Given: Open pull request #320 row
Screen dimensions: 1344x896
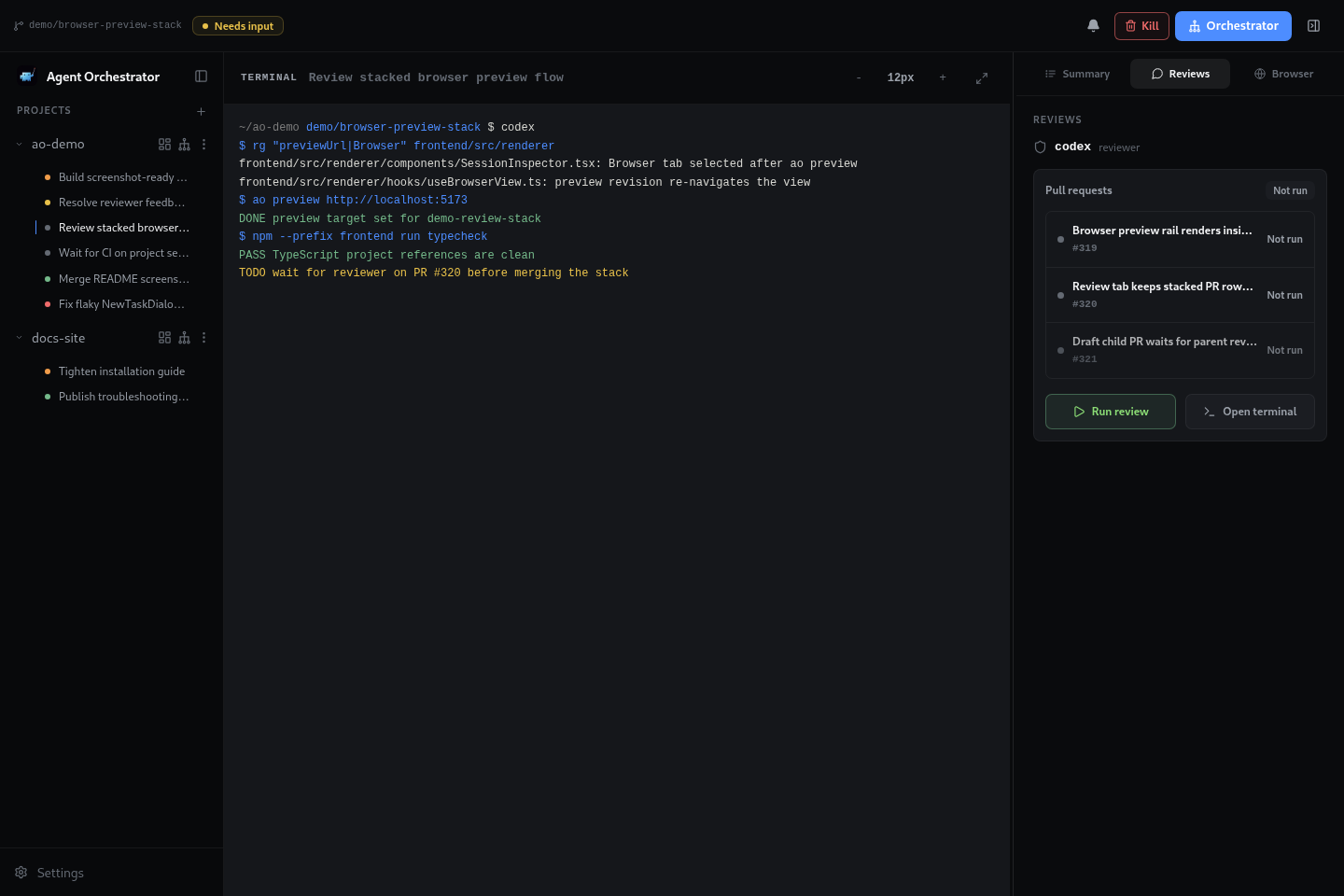Looking at the screenshot, I should [1180, 295].
